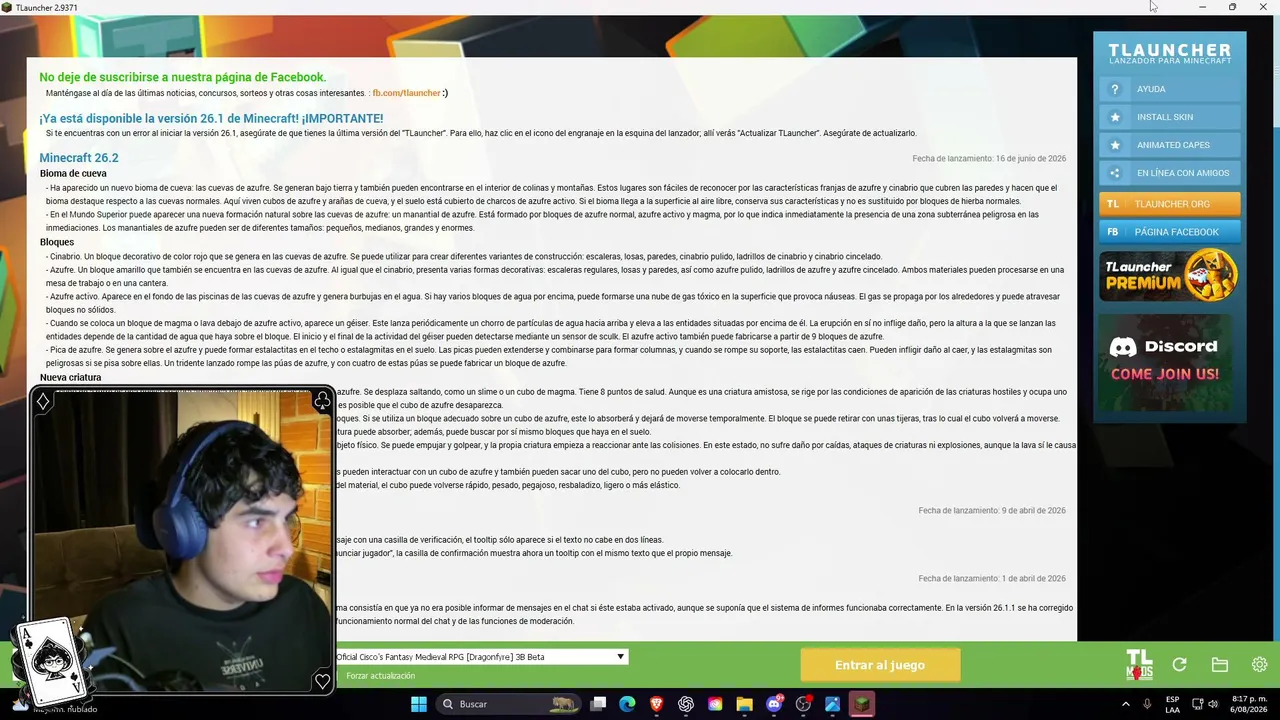Click the Minecraft 26.2 heading
The height and width of the screenshot is (720, 1280).
tap(79, 158)
